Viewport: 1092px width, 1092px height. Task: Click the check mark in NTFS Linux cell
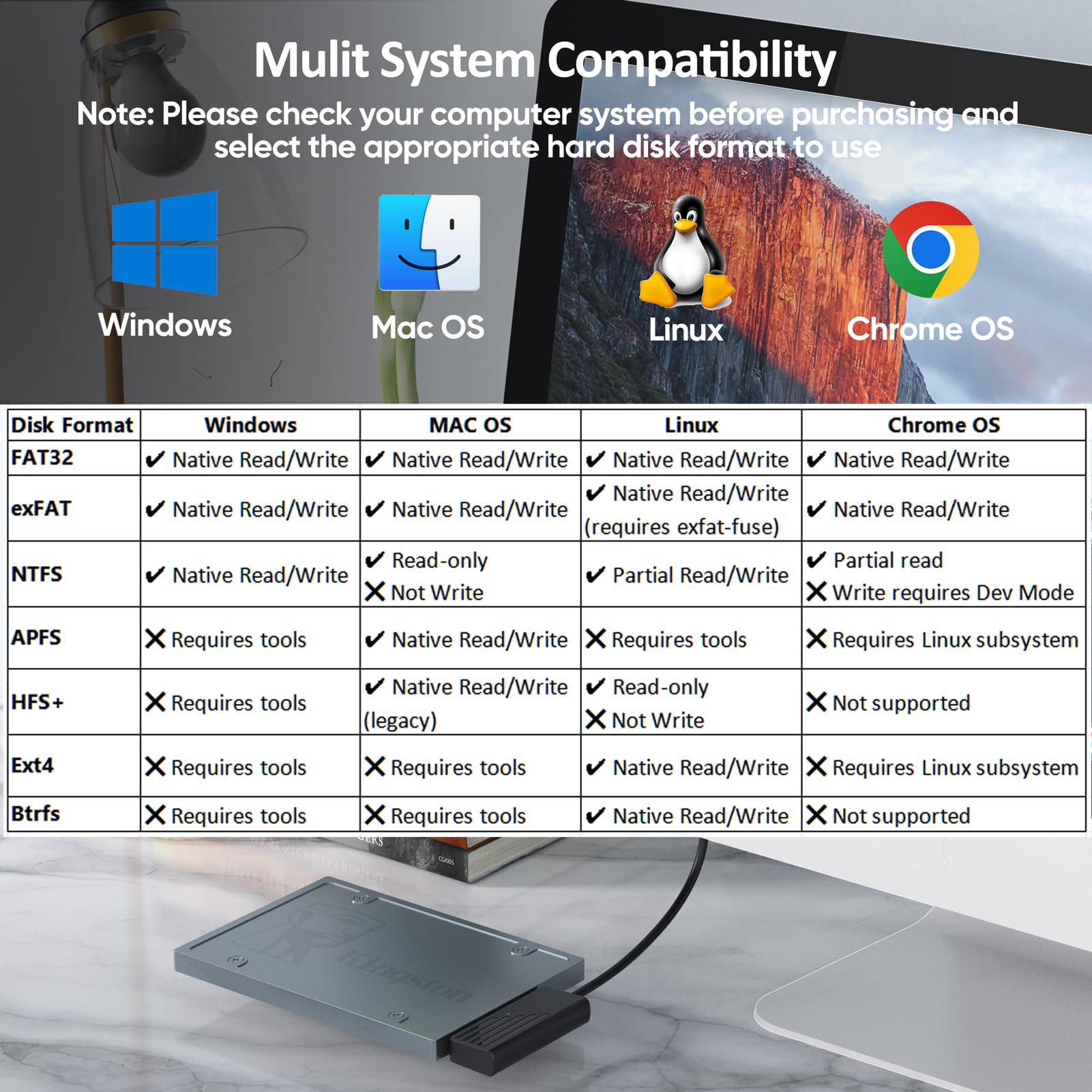tap(595, 575)
